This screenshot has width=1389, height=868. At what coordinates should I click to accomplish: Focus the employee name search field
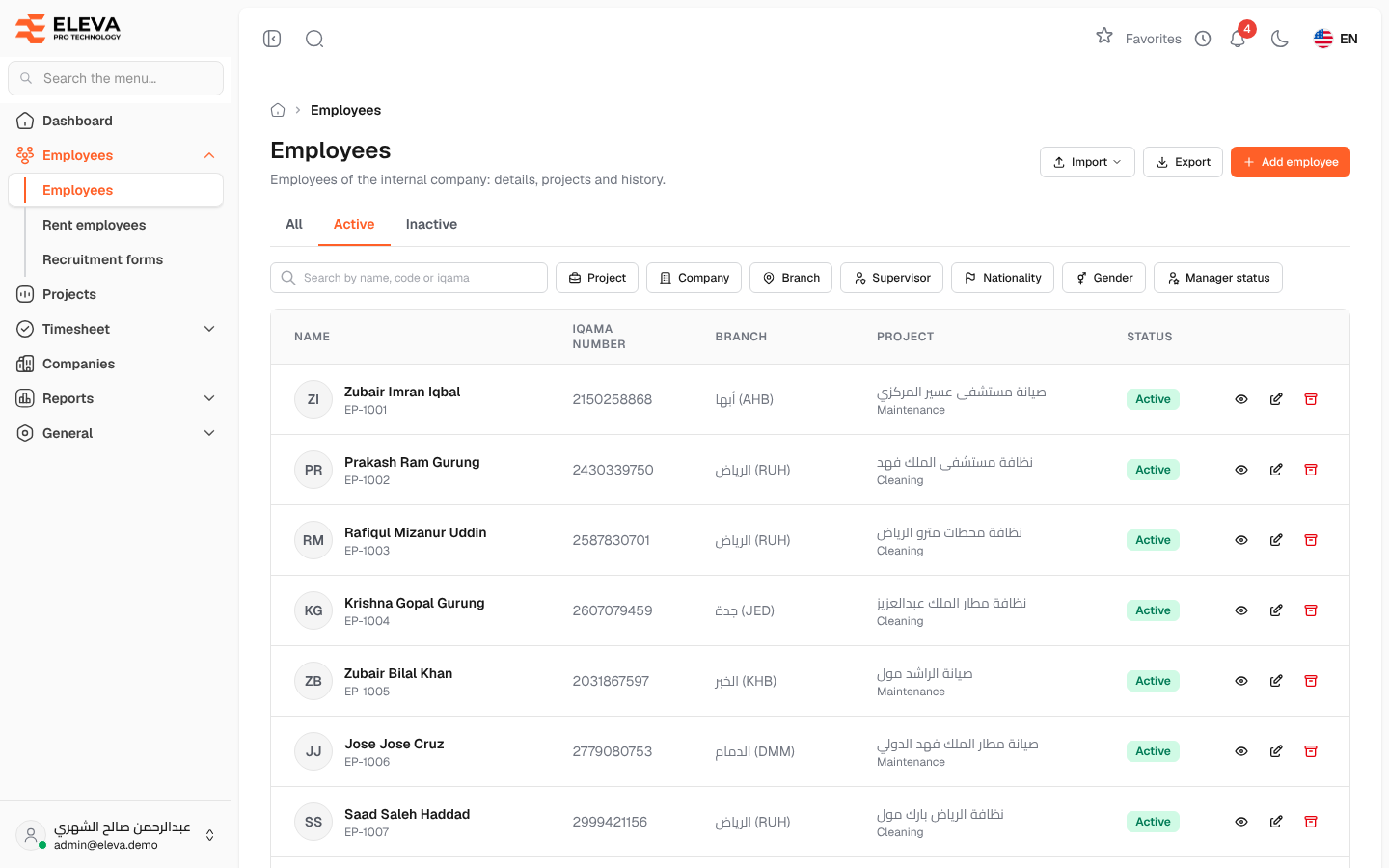tap(409, 278)
